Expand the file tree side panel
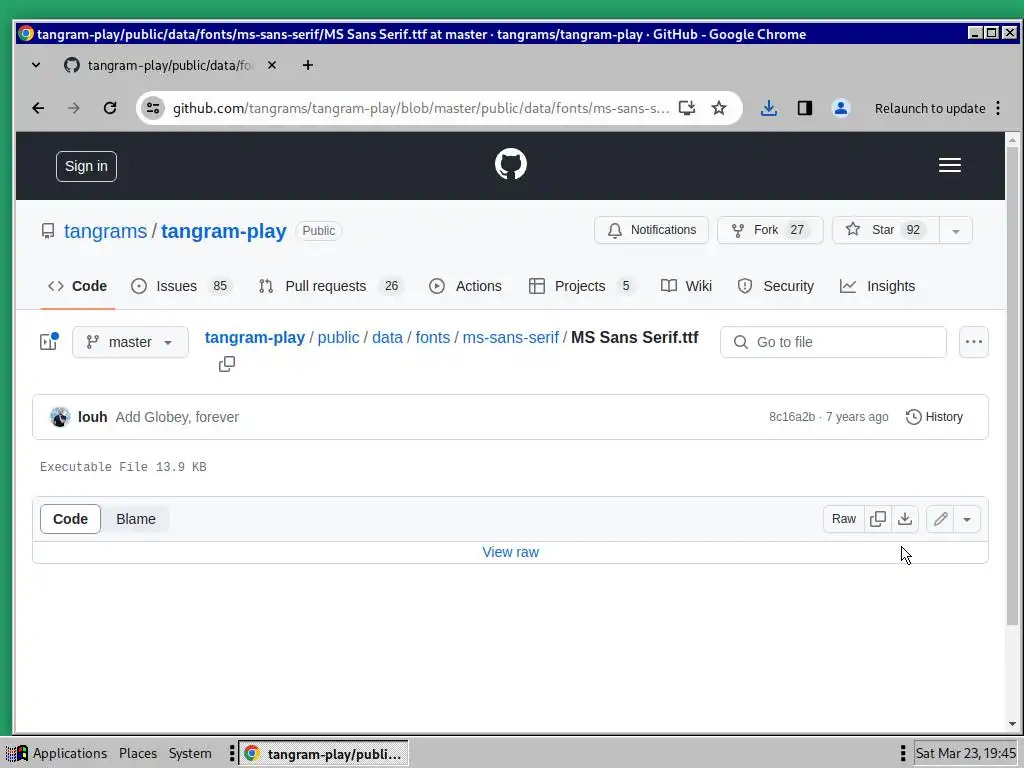 coord(48,342)
